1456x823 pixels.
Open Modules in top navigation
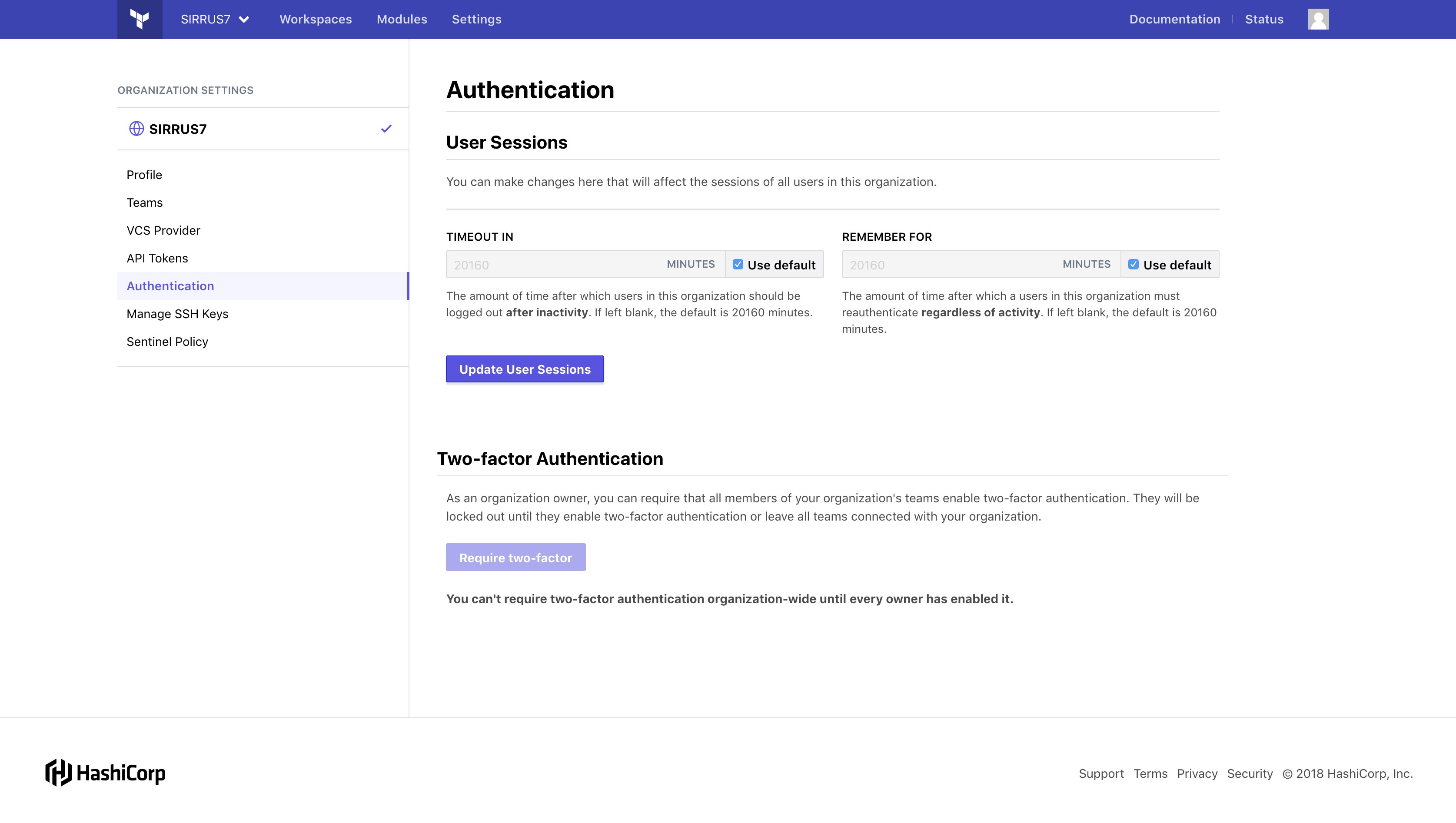402,19
